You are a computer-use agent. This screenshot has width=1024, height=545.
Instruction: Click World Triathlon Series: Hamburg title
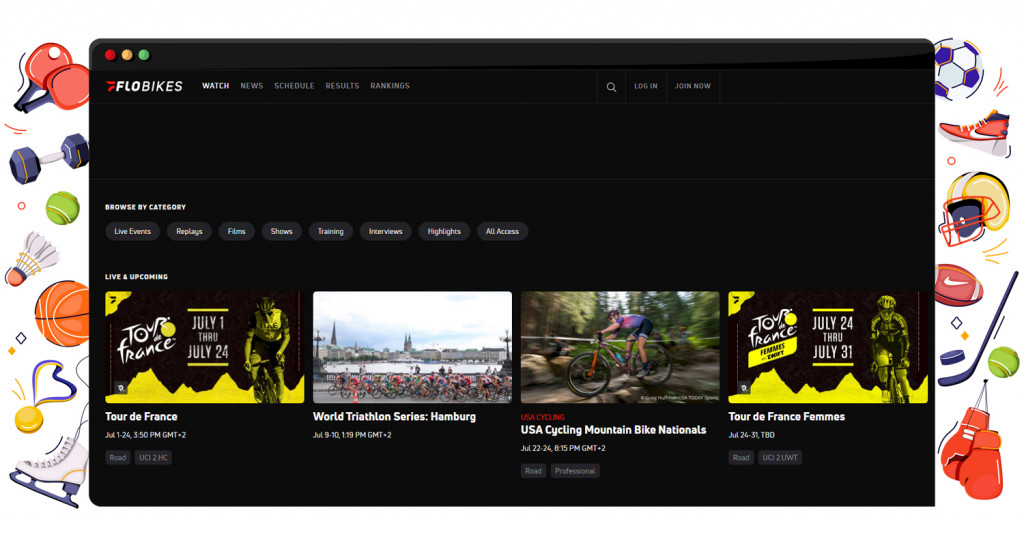click(394, 416)
